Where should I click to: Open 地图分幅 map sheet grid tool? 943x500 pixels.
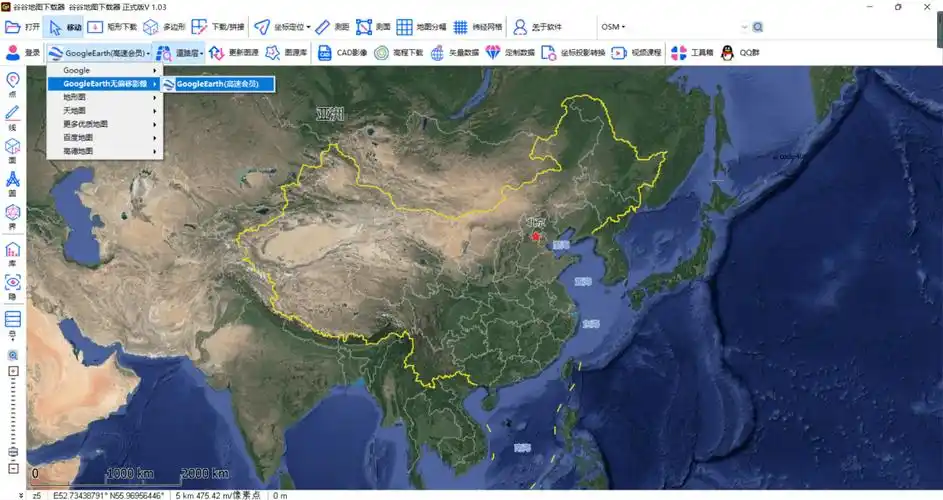(421, 27)
